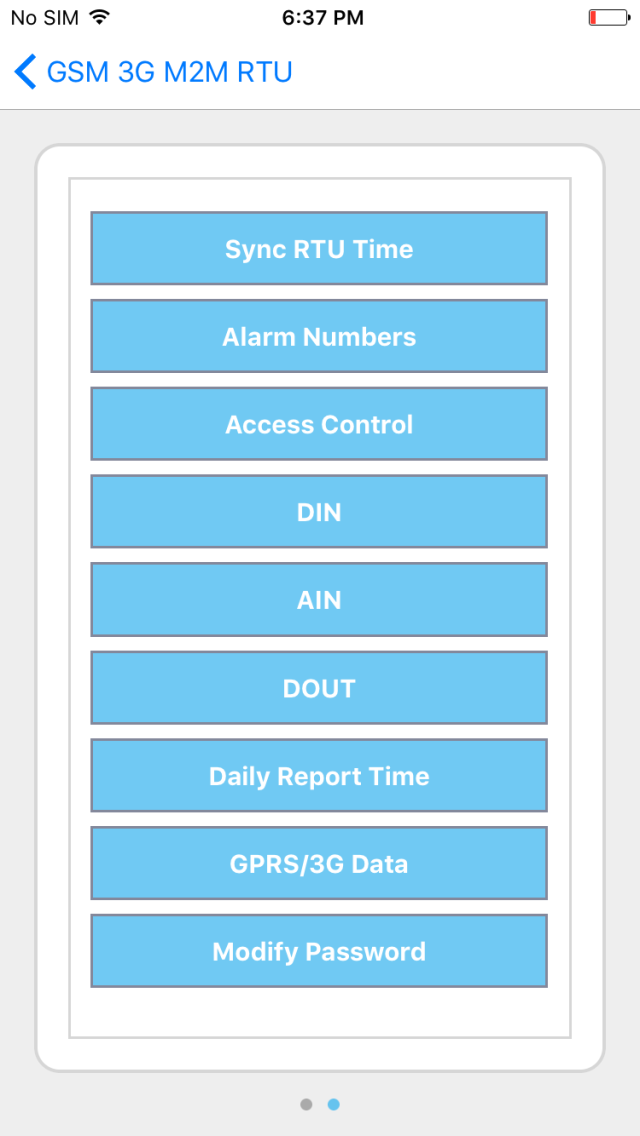Viewport: 640px width, 1136px height.
Task: Open the Daily Report Time setting
Action: (319, 775)
